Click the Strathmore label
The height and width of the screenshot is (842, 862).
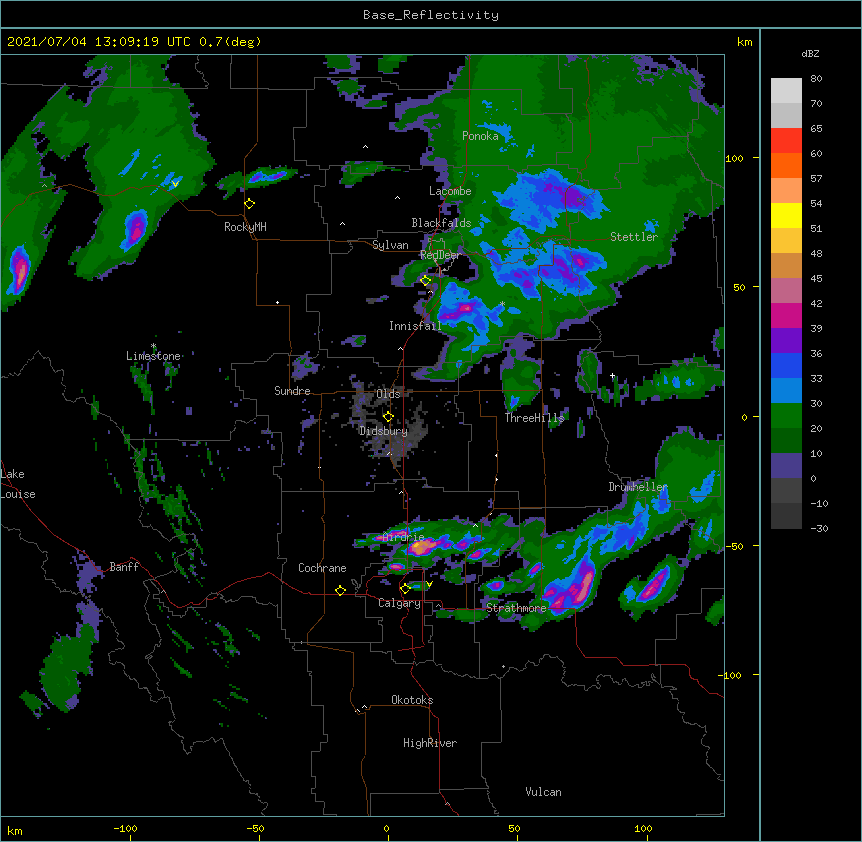(x=516, y=608)
